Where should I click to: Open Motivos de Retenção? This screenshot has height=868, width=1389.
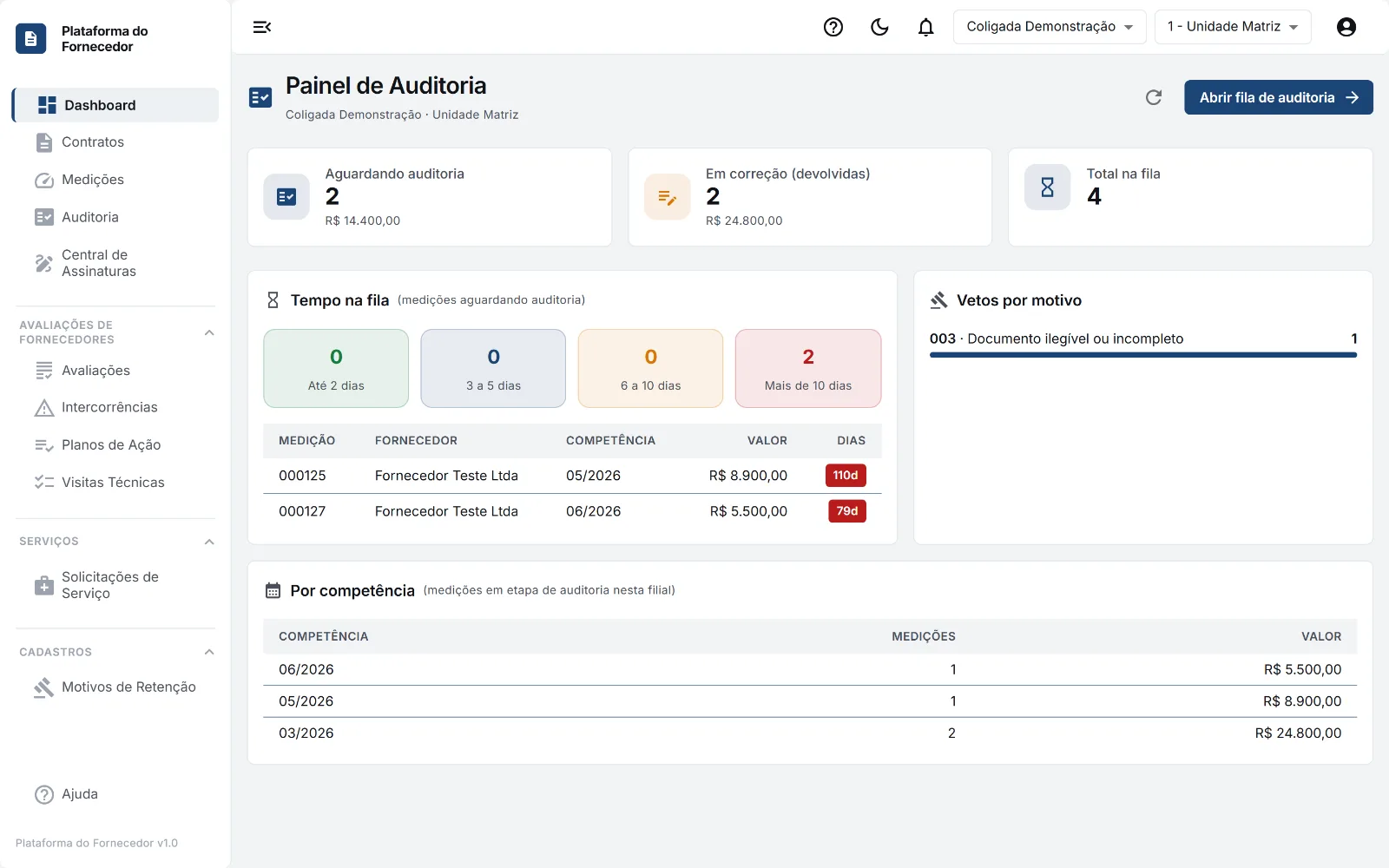(115, 687)
